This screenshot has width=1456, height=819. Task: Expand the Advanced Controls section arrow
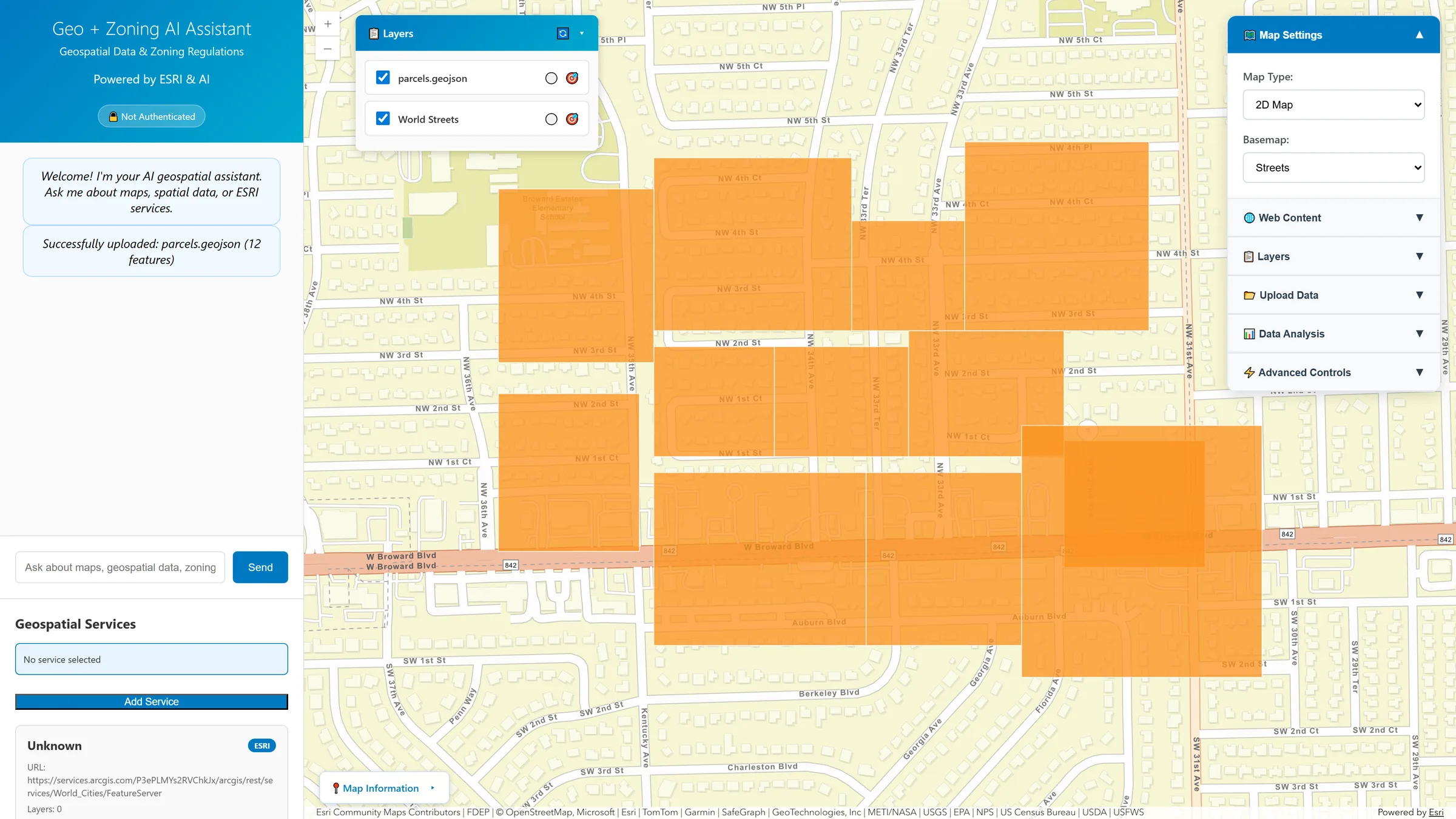(1420, 372)
